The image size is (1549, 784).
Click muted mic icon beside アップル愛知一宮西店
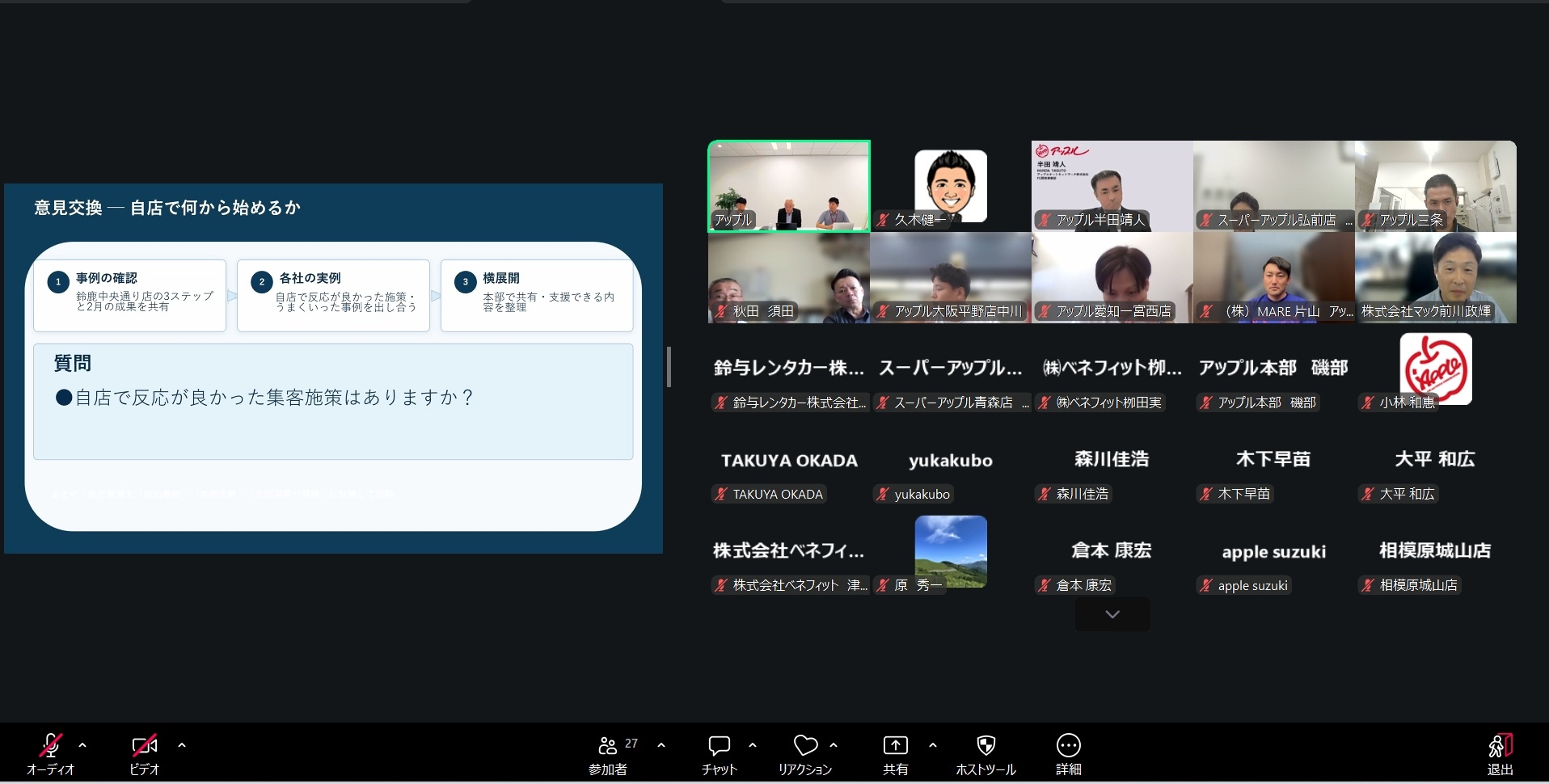click(1045, 311)
